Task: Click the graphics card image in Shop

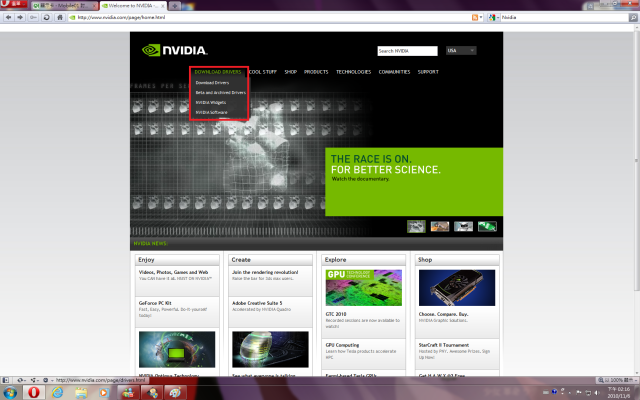Action: point(457,288)
